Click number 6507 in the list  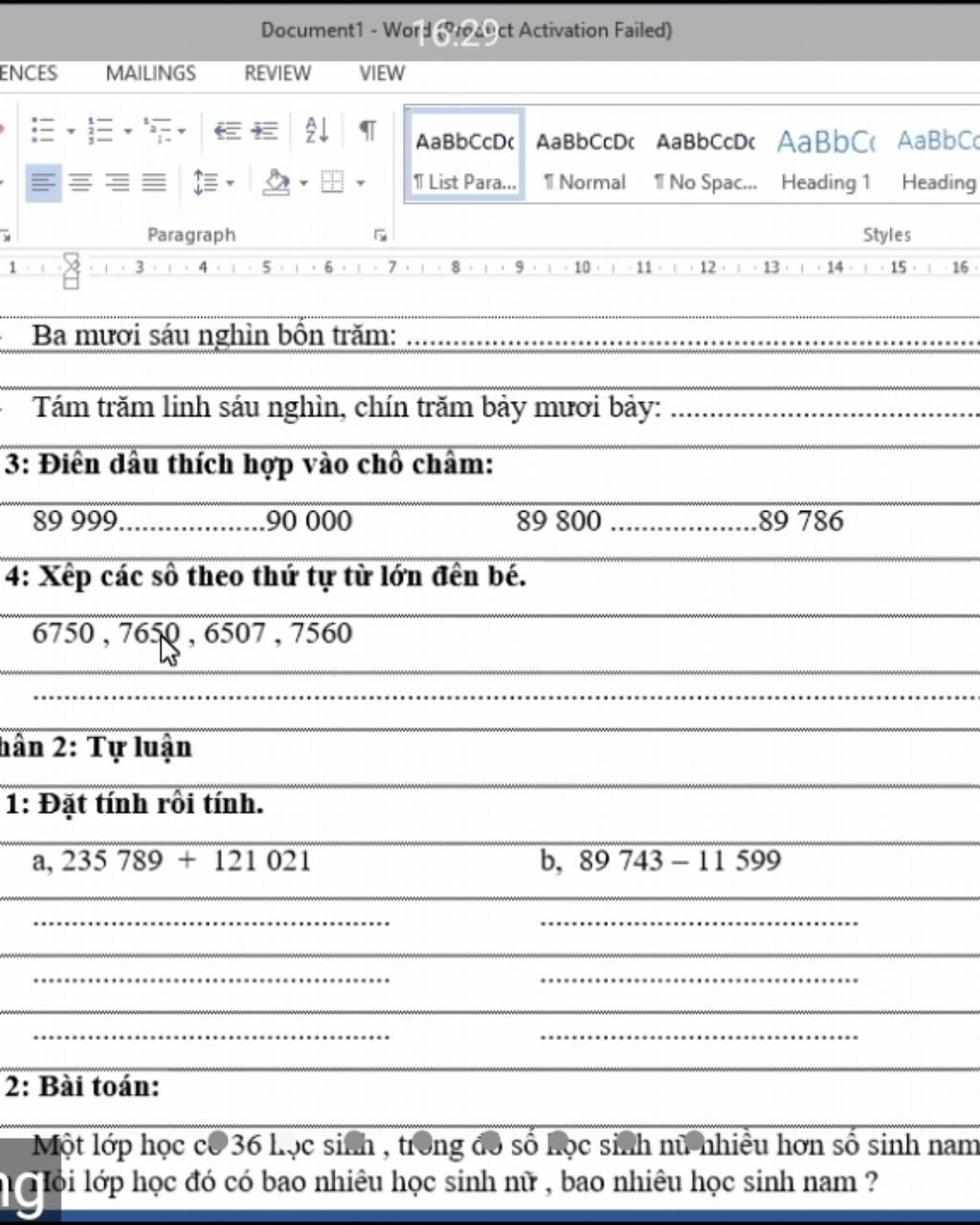point(234,634)
